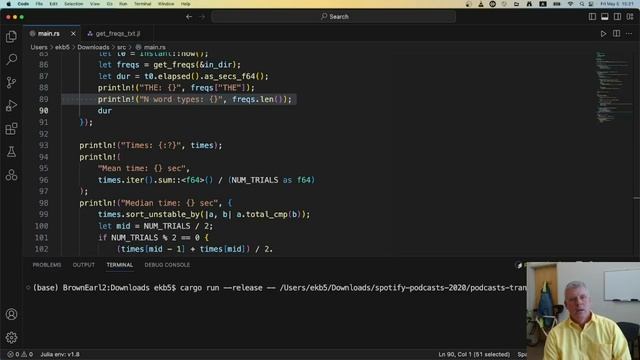The image size is (640, 360).
Task: Open the Terminal menu
Action: coord(142,4)
